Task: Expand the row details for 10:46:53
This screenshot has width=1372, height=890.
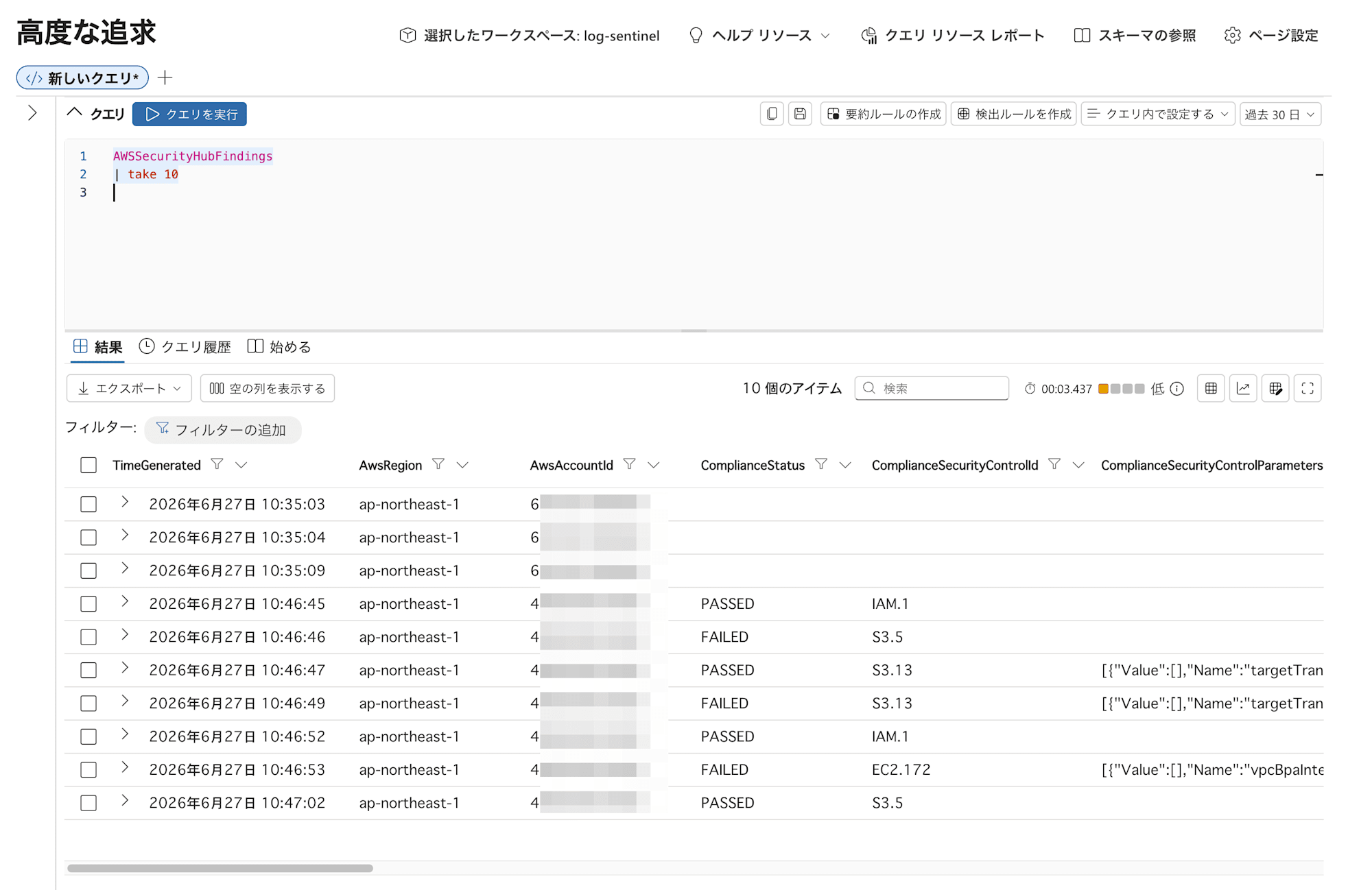Action: pyautogui.click(x=125, y=767)
